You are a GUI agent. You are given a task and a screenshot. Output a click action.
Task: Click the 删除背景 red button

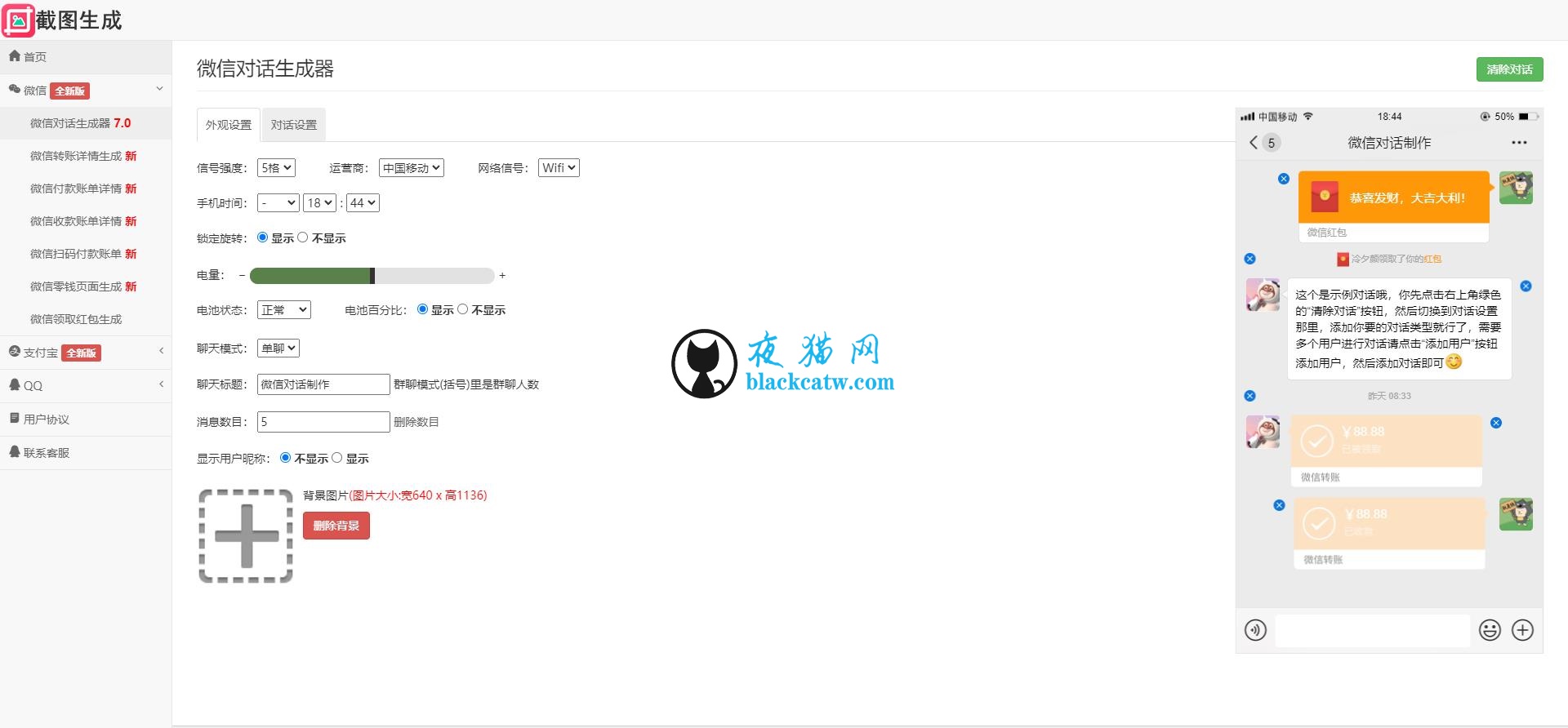click(336, 526)
